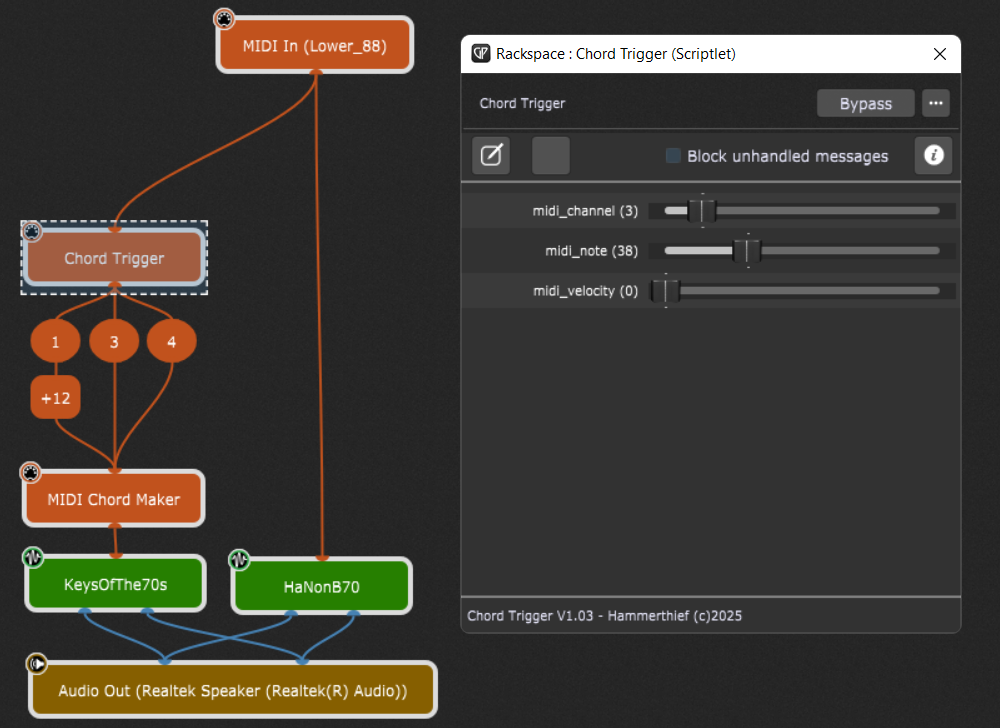Open the scriptlet code editor icon
Image resolution: width=1000 pixels, height=728 pixels.
tap(491, 155)
